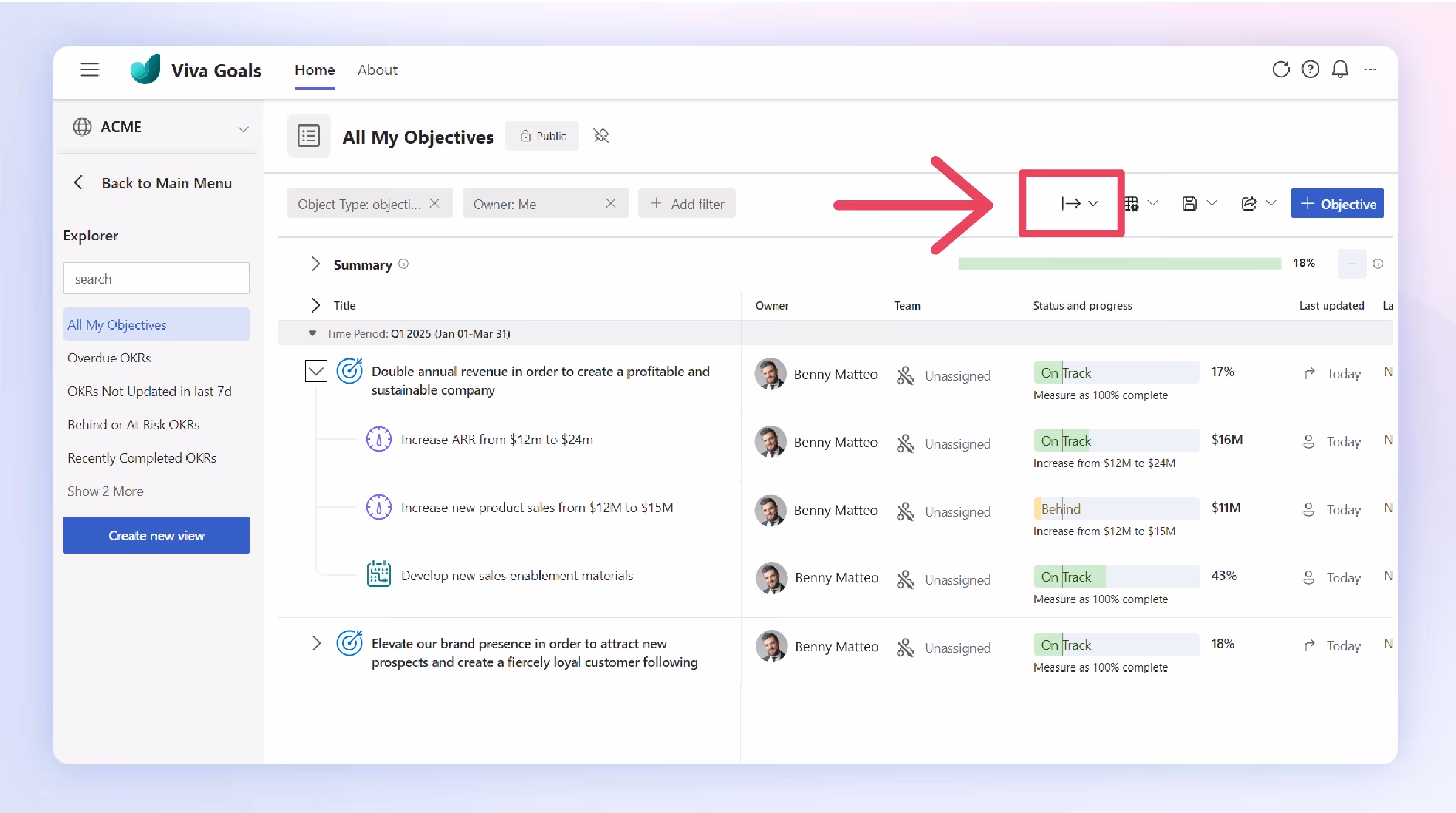Open the help question mark icon
Image resolution: width=1456 pixels, height=813 pixels.
coord(1310,69)
